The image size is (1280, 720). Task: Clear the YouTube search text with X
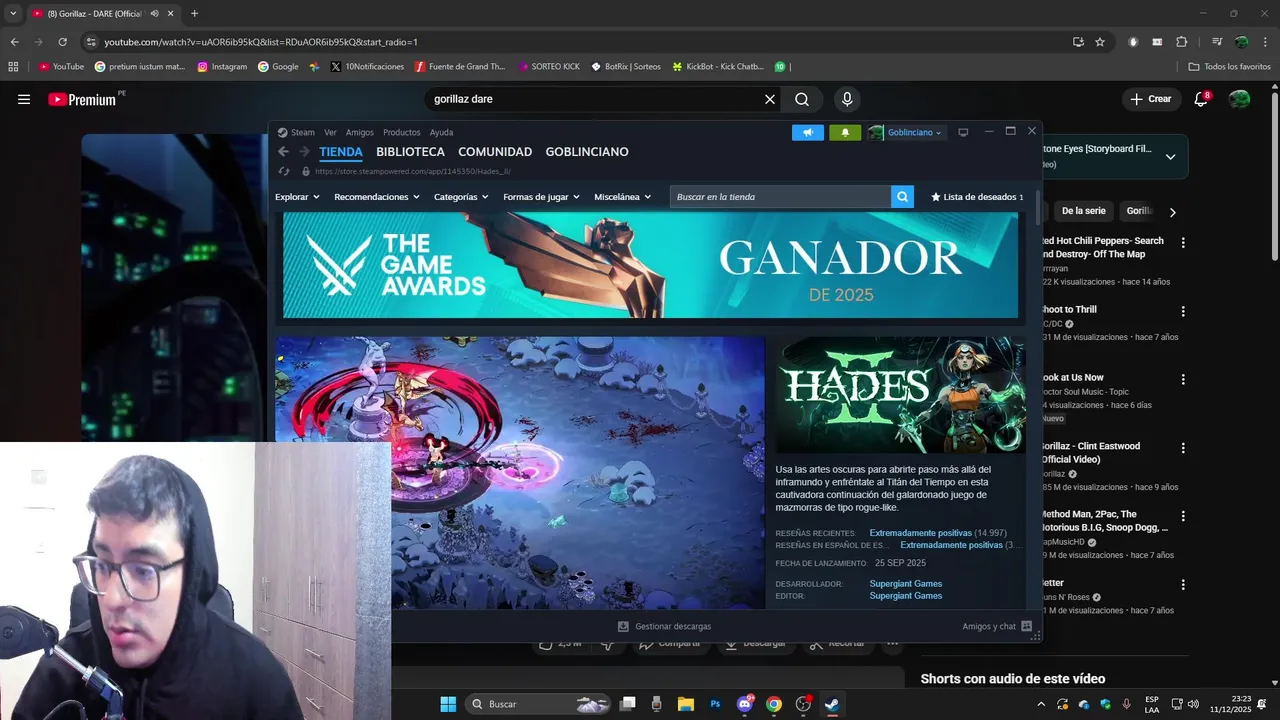(x=770, y=99)
